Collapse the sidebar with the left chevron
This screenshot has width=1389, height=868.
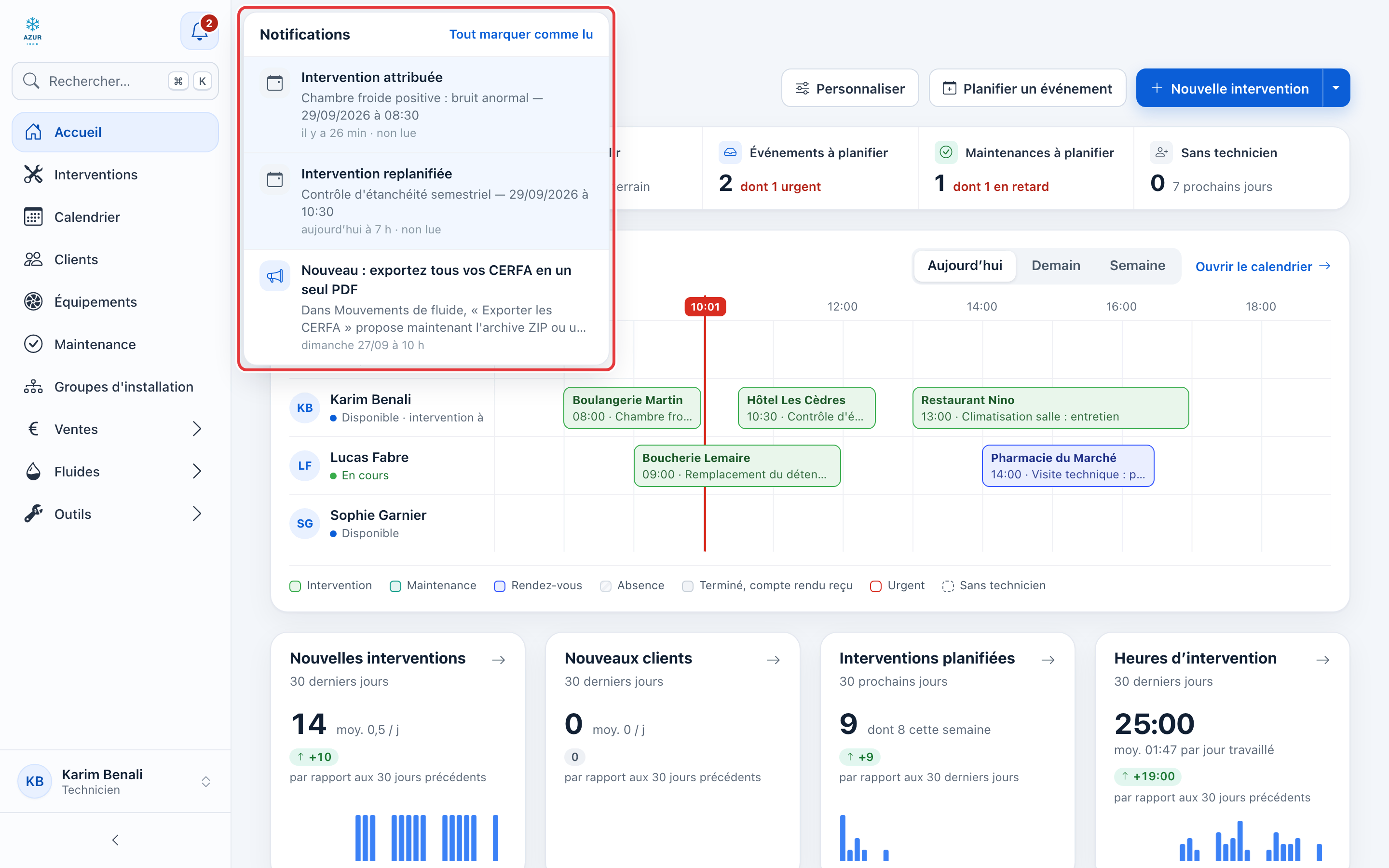(115, 841)
